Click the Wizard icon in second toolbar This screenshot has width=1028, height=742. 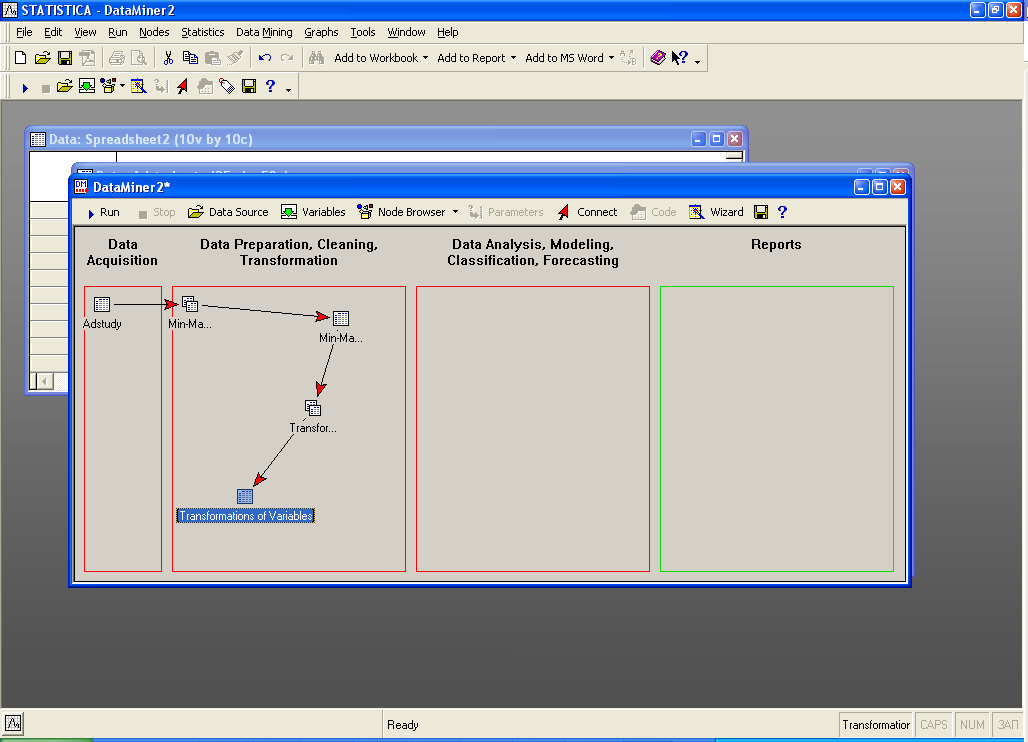pyautogui.click(x=138, y=87)
